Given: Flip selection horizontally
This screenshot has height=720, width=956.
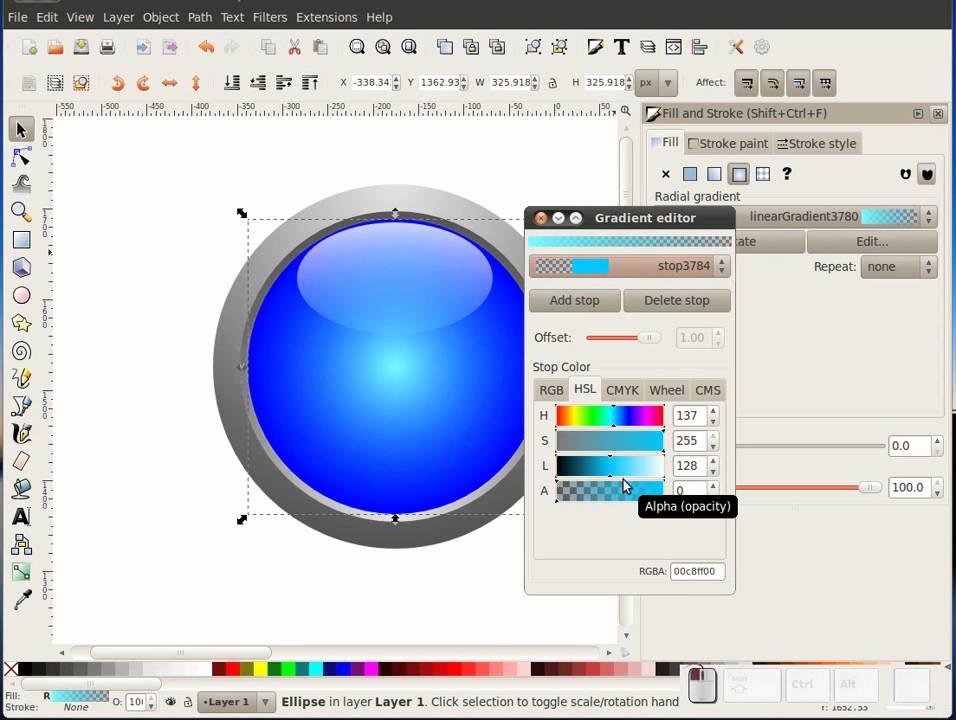Looking at the screenshot, I should tap(169, 83).
